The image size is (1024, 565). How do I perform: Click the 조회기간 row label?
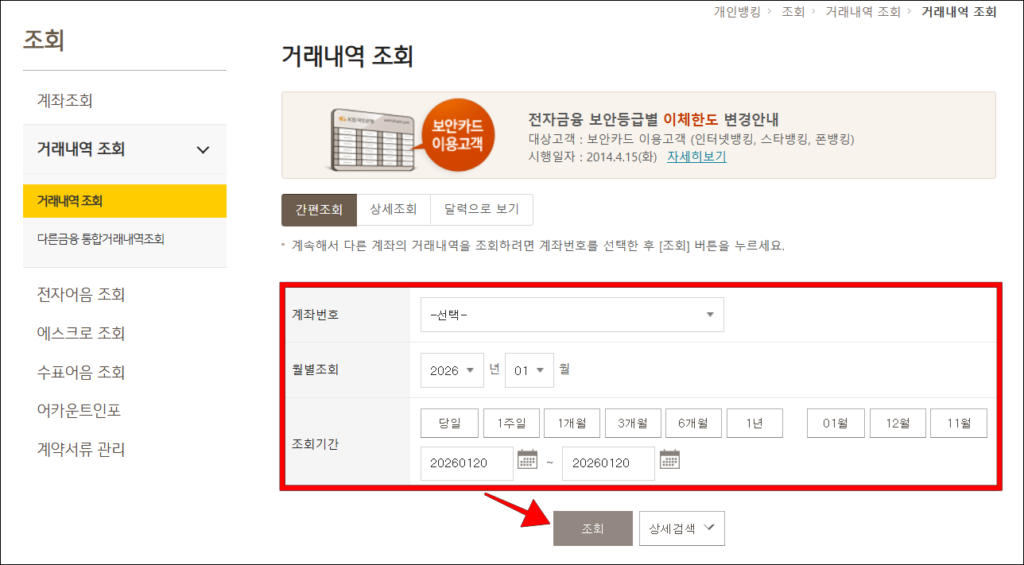[x=315, y=444]
